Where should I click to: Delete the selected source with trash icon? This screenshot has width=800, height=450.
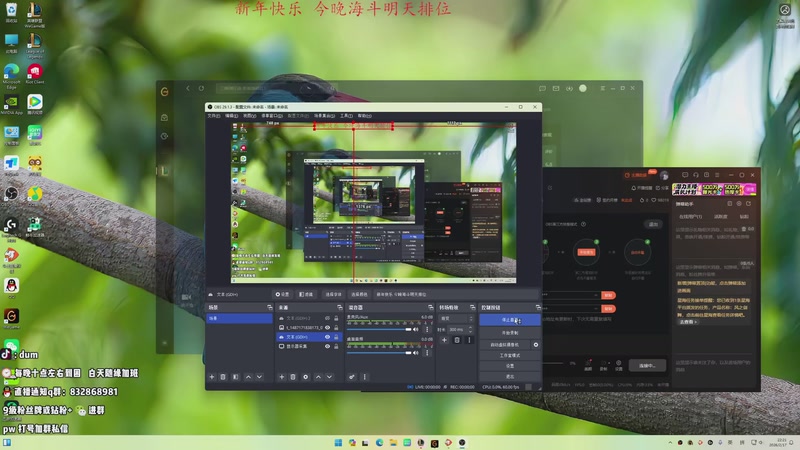click(x=293, y=377)
